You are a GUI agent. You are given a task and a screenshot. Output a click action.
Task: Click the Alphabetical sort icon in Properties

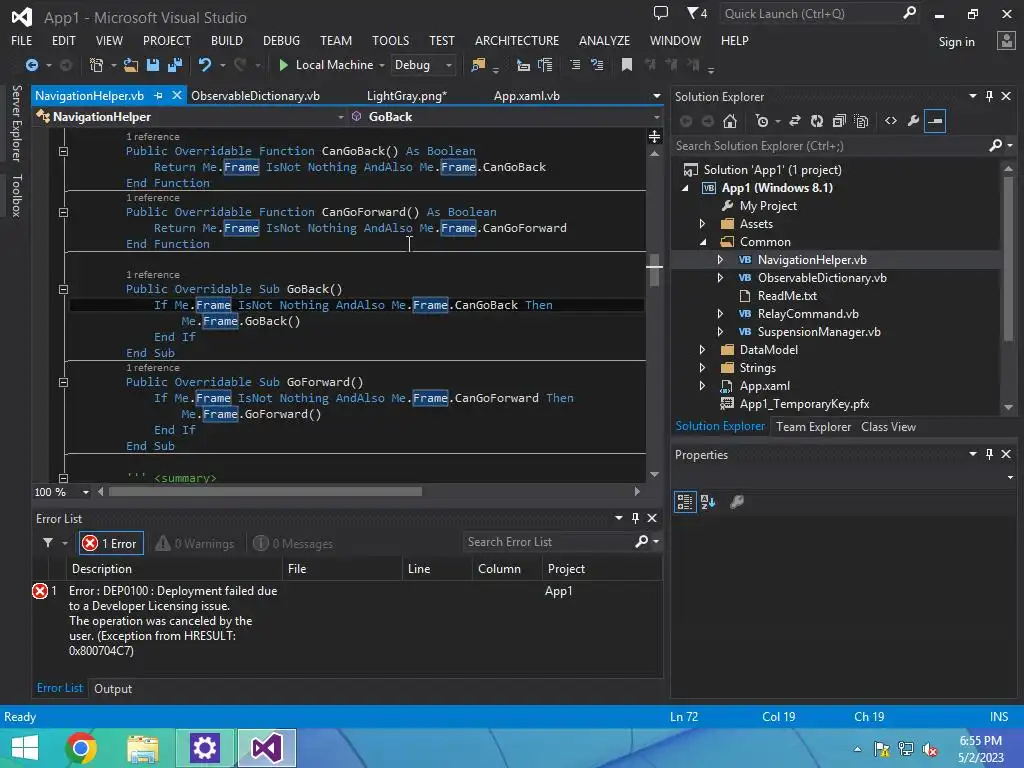[708, 502]
